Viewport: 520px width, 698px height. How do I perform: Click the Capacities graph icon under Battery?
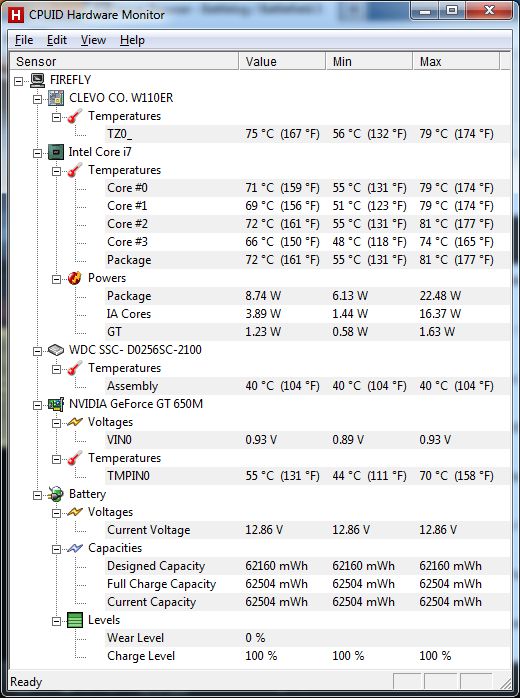pyautogui.click(x=75, y=548)
